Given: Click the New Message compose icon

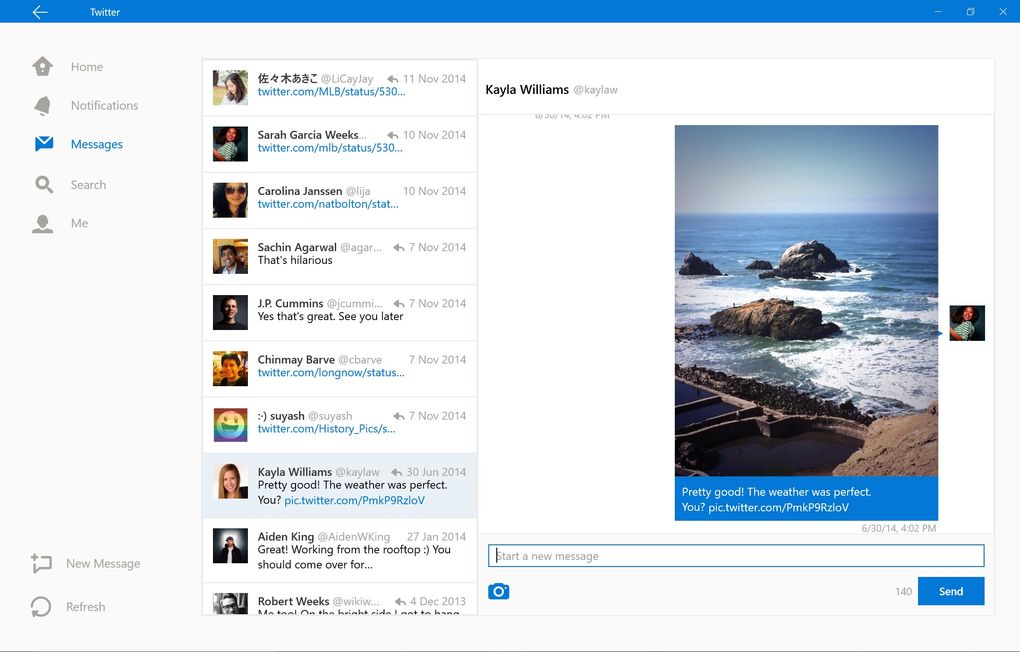Looking at the screenshot, I should [x=41, y=564].
